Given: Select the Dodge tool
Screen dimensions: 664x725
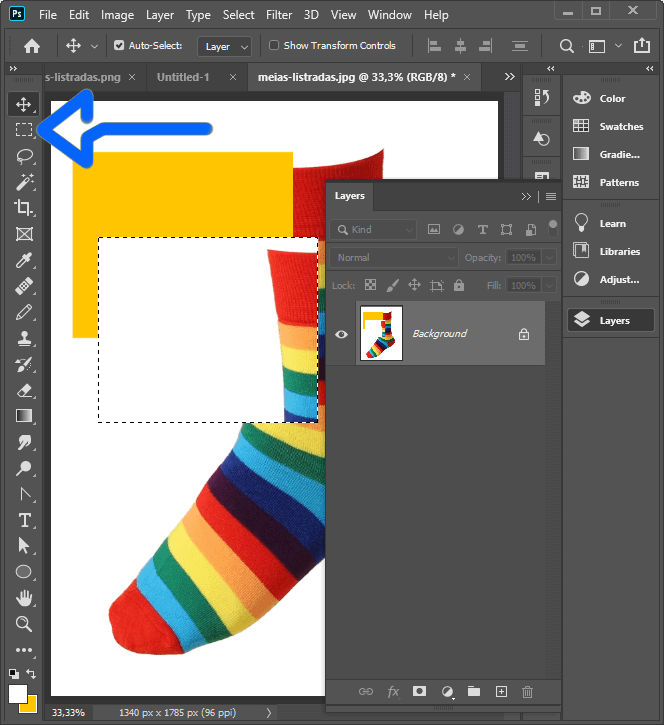Looking at the screenshot, I should [x=24, y=468].
